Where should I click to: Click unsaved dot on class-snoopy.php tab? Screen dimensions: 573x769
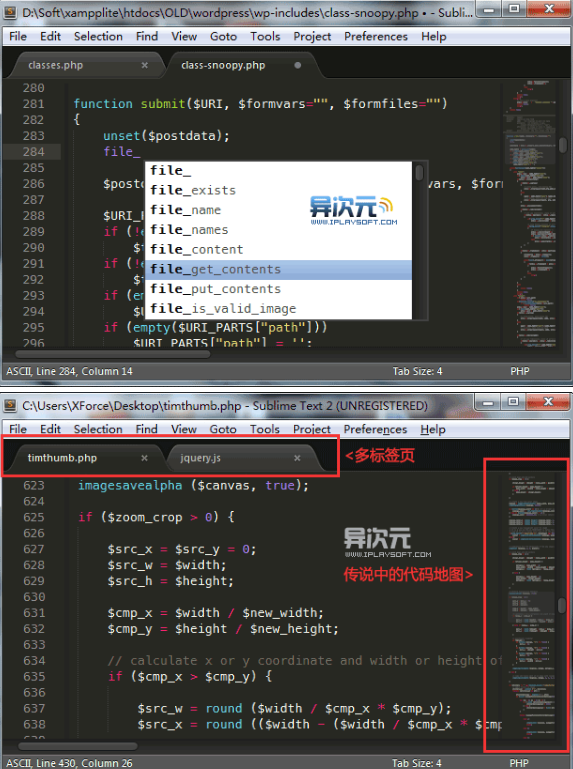point(297,65)
